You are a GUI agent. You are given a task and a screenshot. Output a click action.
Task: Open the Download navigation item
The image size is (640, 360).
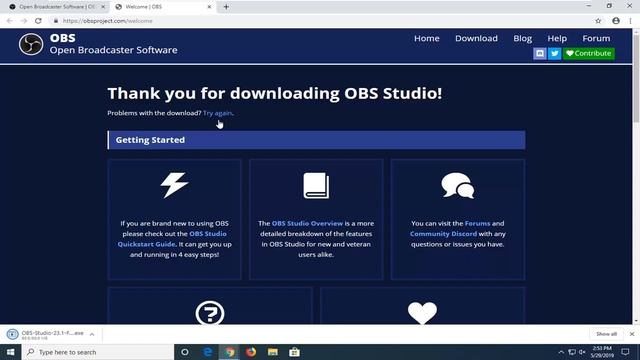[x=476, y=38]
